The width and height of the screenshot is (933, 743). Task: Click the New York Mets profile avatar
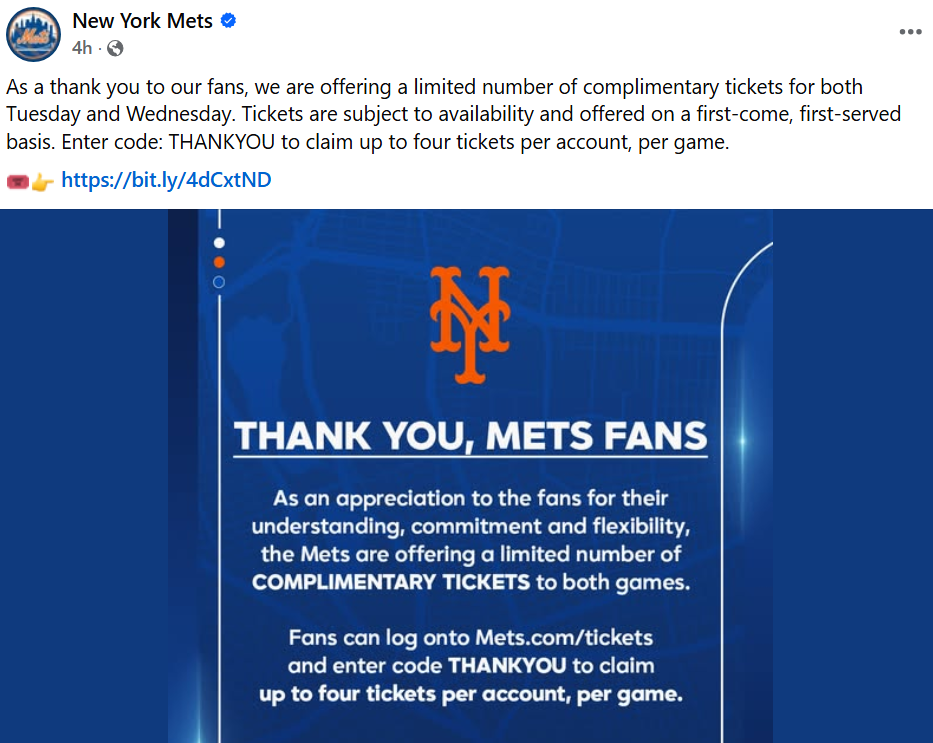(x=34, y=33)
